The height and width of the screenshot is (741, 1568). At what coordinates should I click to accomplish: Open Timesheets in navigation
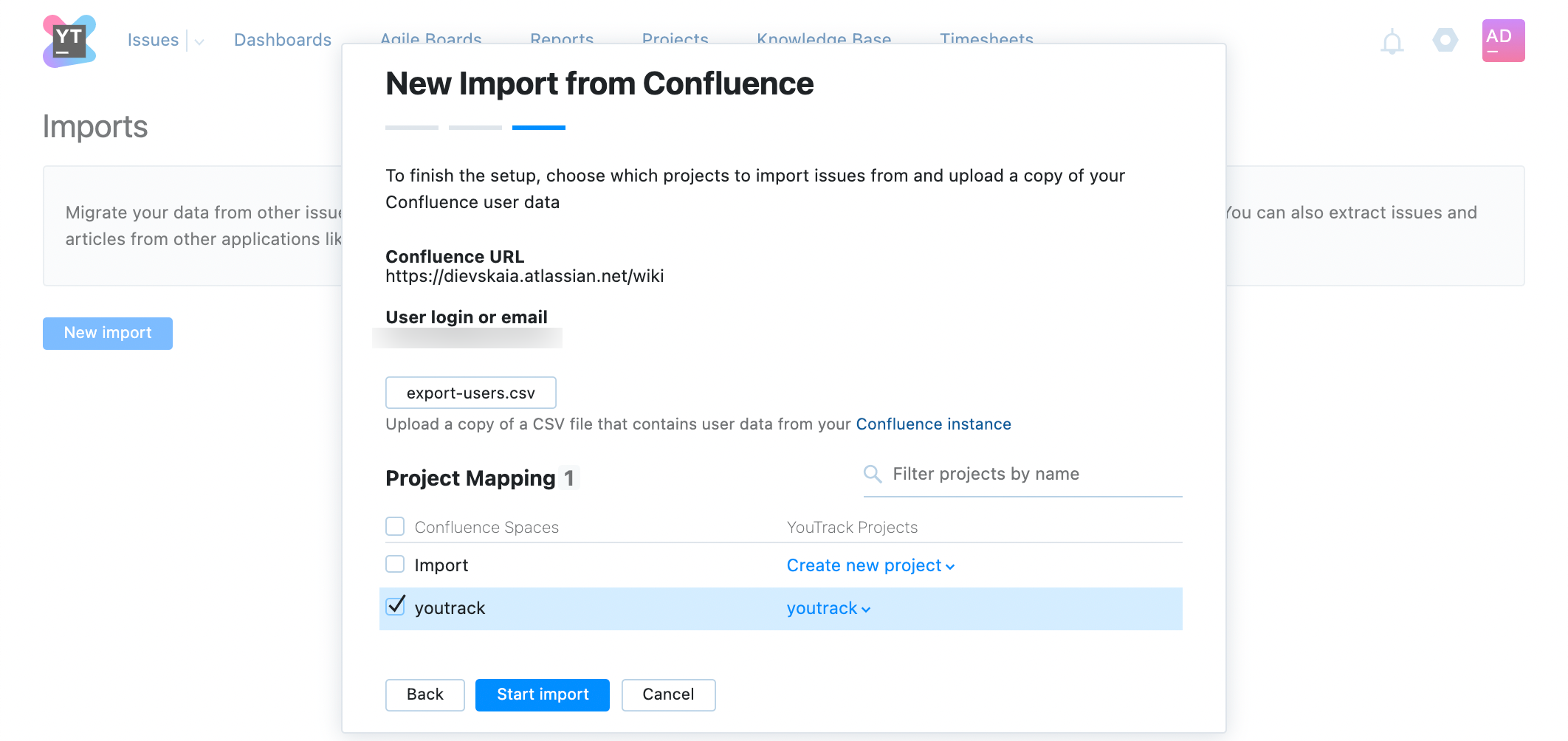[986, 38]
